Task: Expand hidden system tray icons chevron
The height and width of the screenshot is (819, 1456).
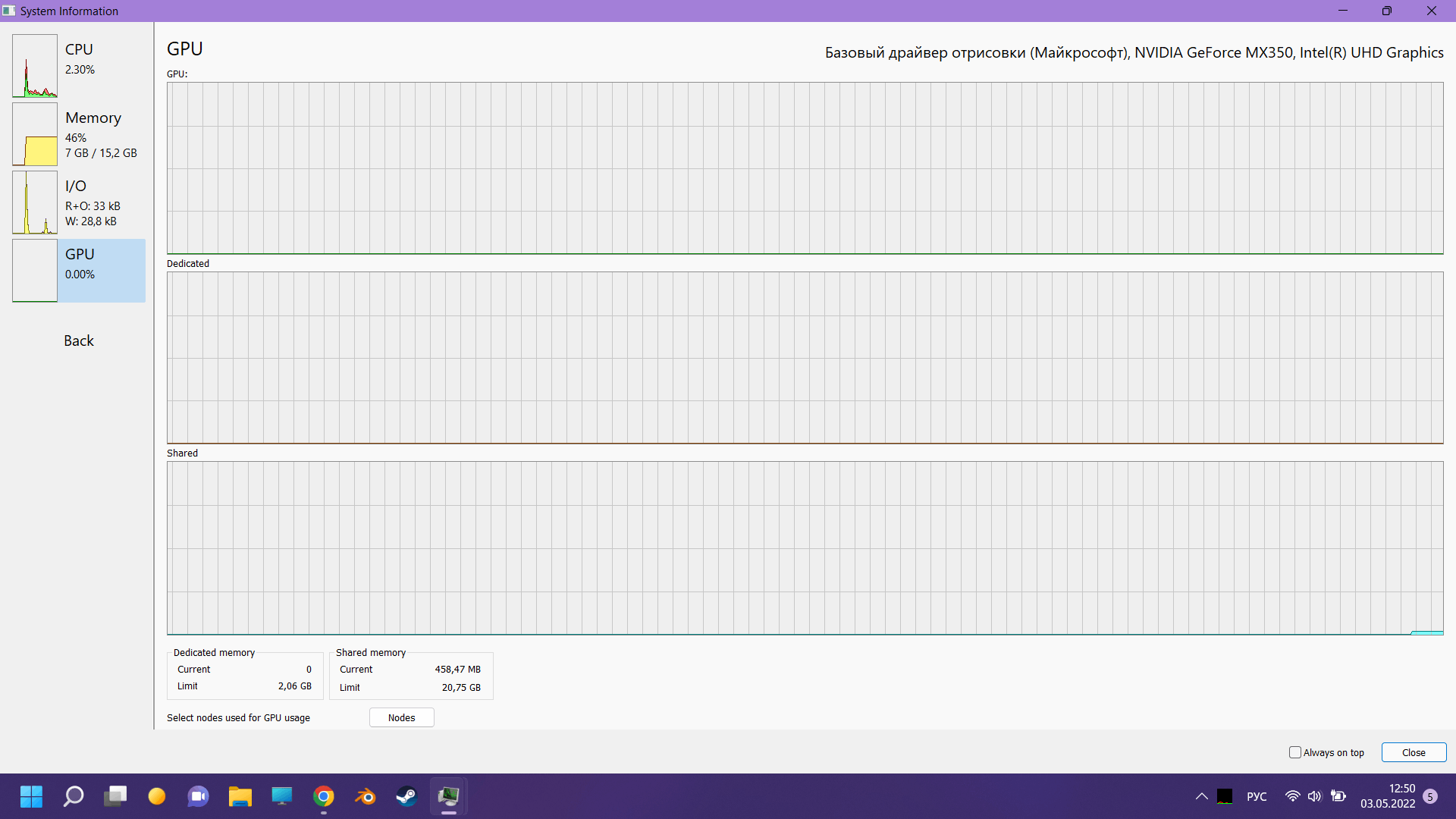Action: coord(1202,796)
